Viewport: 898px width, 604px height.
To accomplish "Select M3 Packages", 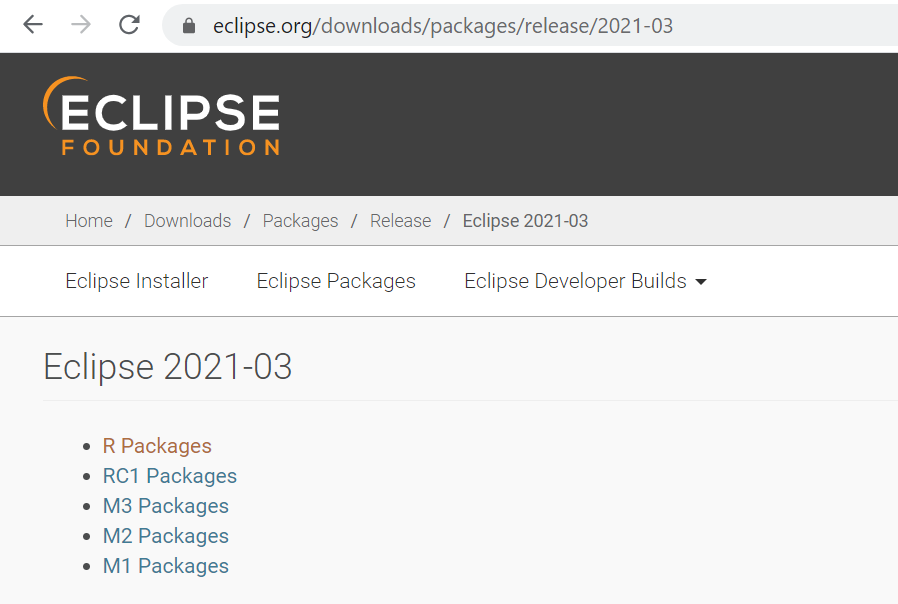I will (165, 505).
